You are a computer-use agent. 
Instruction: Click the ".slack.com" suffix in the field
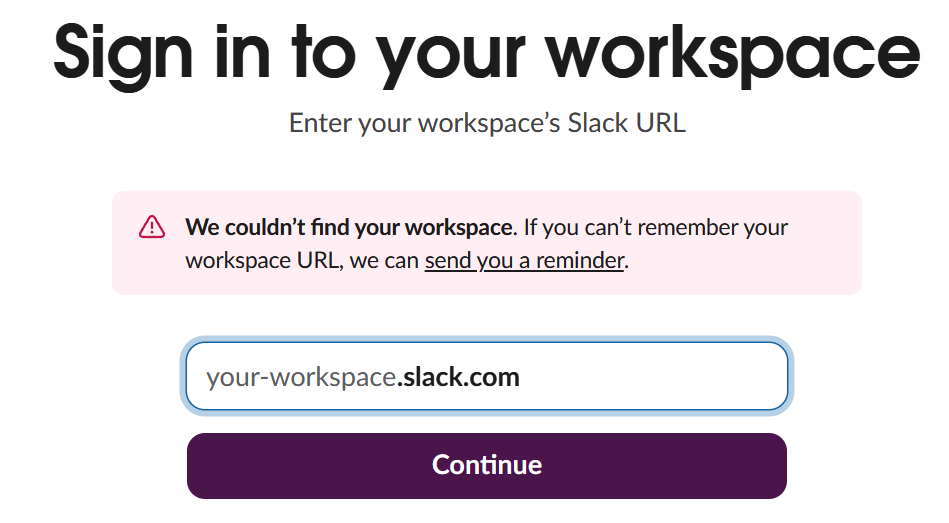459,377
